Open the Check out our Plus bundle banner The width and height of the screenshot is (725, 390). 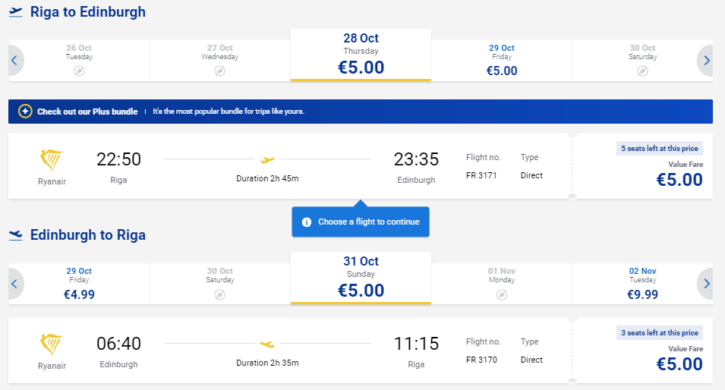[x=360, y=111]
